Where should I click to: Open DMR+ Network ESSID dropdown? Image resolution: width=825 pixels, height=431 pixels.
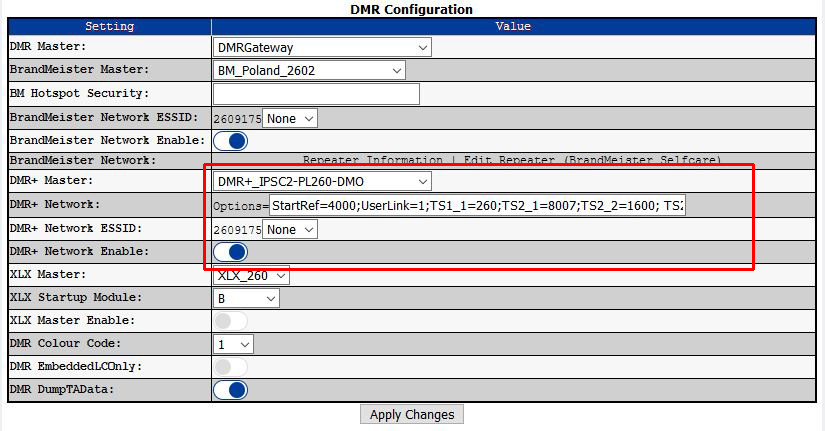point(289,230)
